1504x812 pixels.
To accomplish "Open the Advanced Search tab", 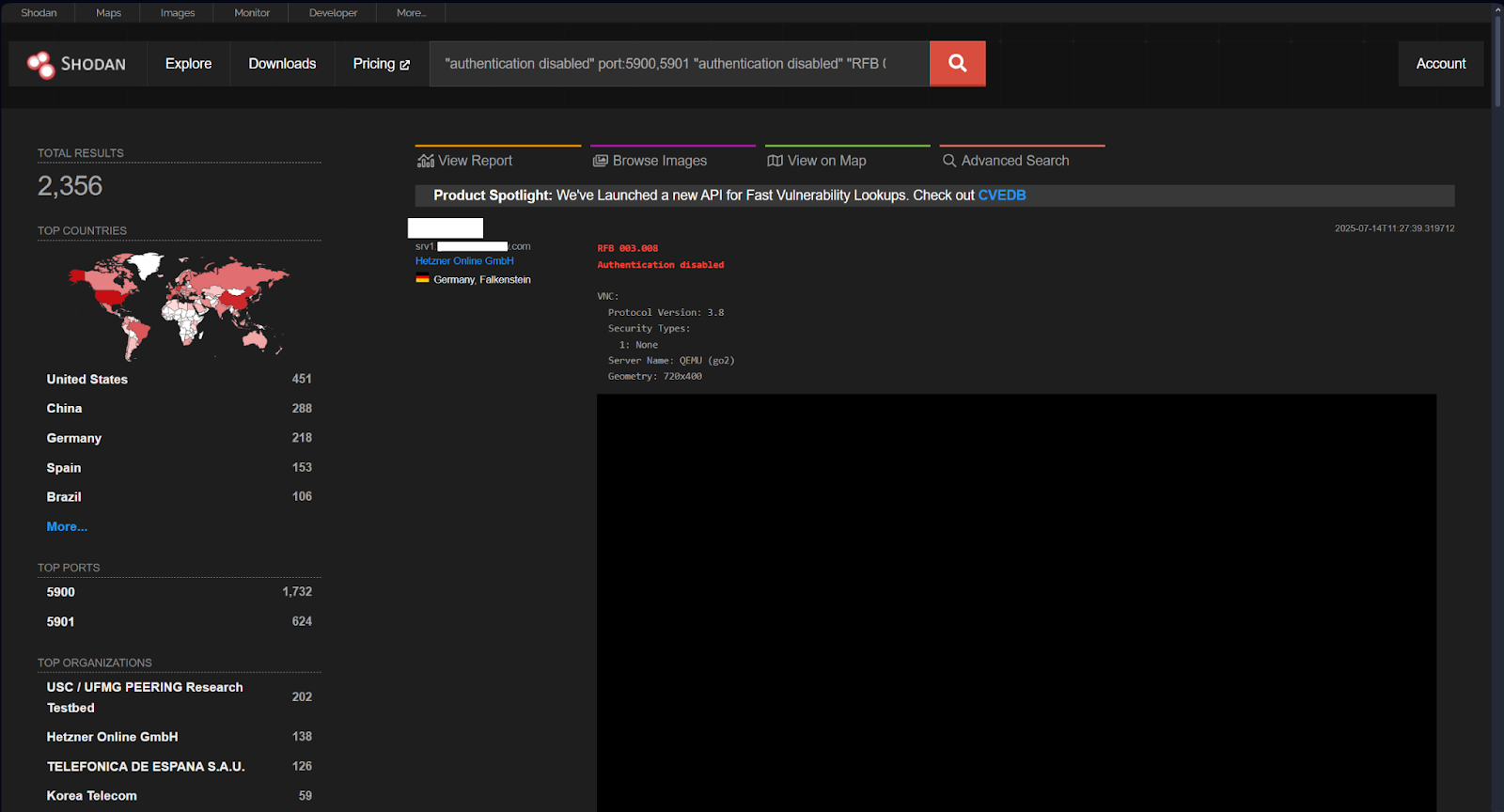I will (1023, 160).
